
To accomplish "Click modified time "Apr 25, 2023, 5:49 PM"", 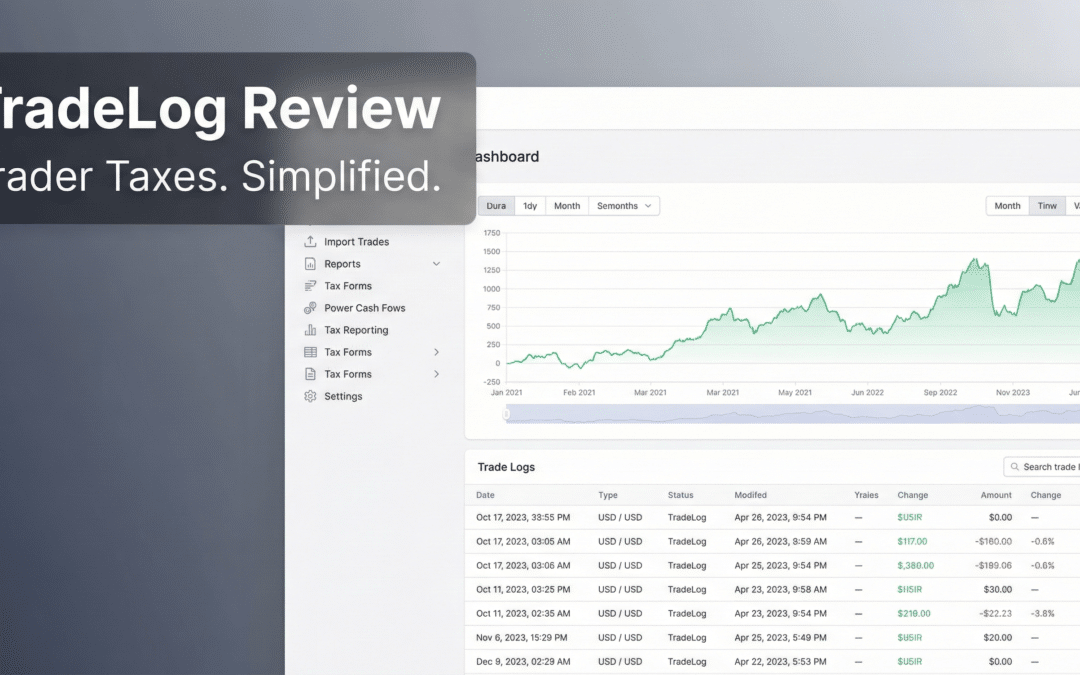I will pyautogui.click(x=780, y=638).
